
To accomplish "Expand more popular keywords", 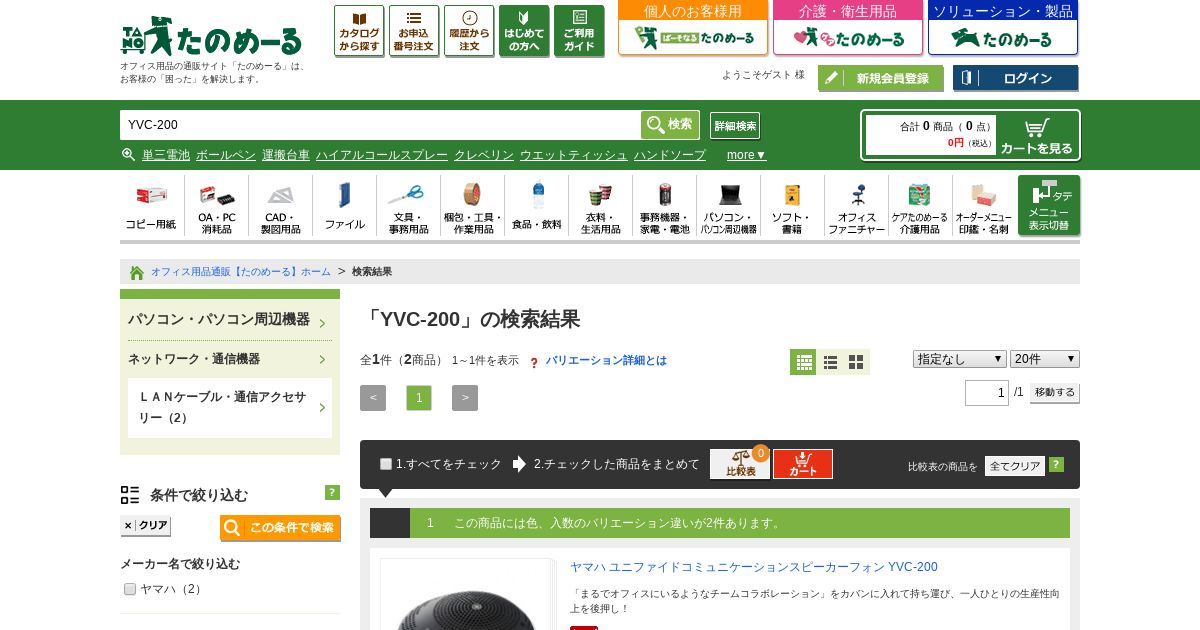I will [746, 155].
